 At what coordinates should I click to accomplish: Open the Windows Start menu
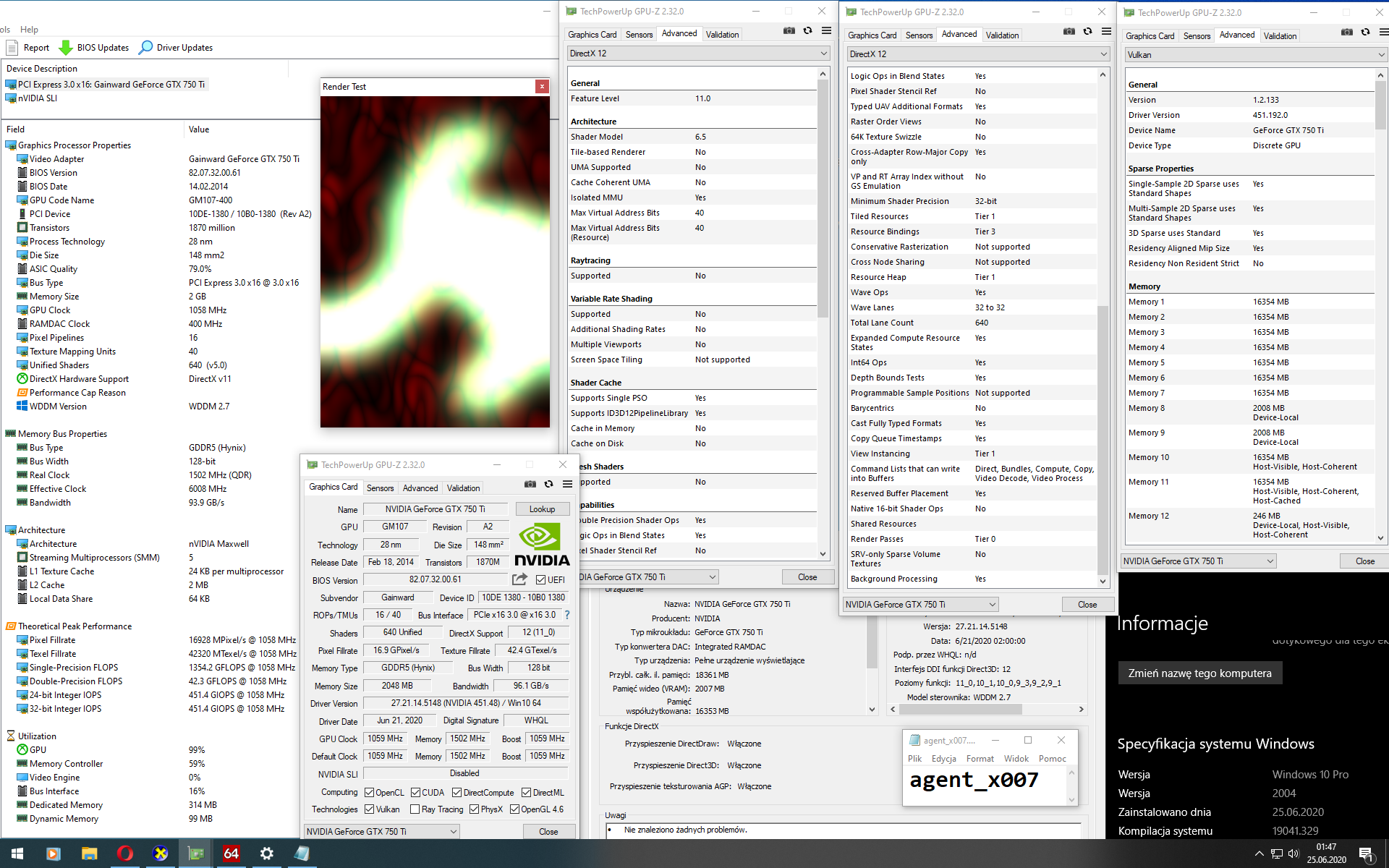17,854
